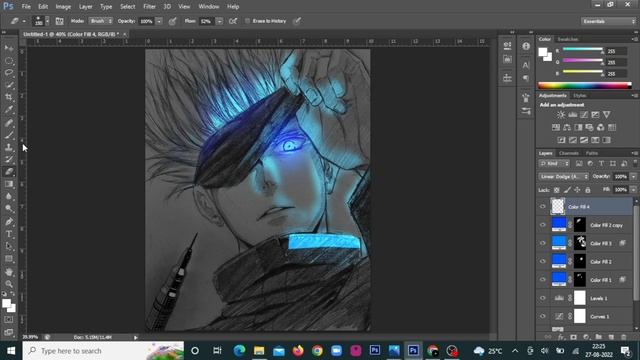Switch to the Channels tab
The image size is (640, 360).
click(569, 153)
